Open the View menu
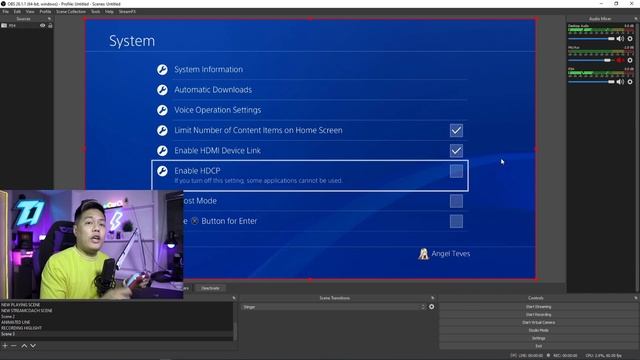This screenshot has width=640, height=360. point(30,12)
